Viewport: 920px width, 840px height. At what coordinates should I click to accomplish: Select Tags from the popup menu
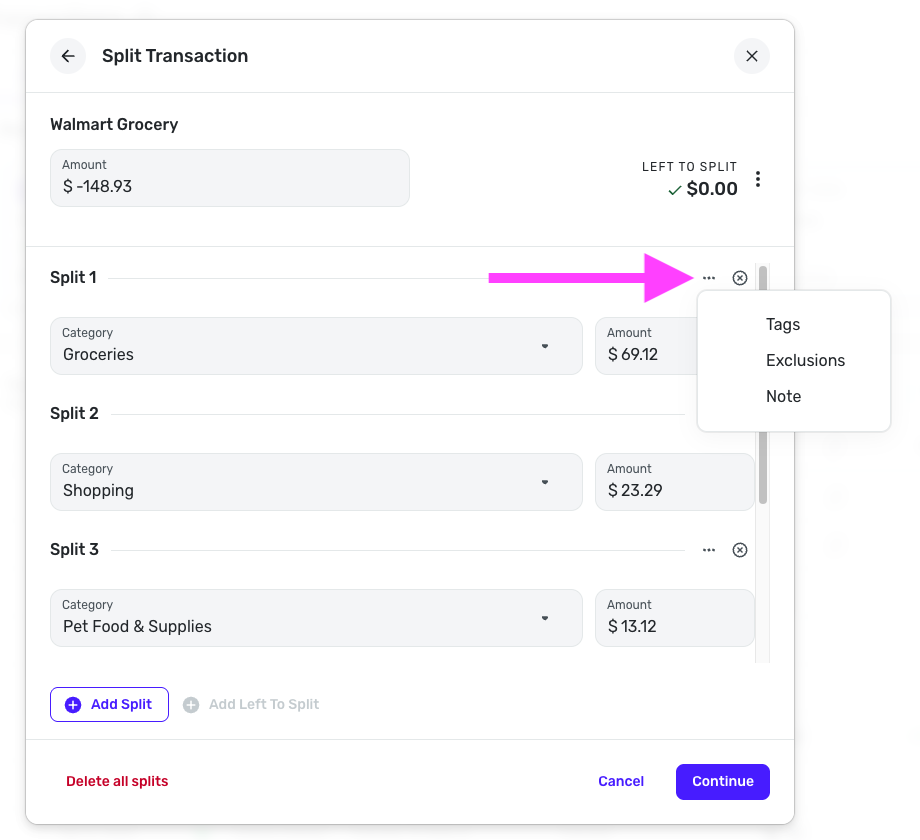[783, 325]
